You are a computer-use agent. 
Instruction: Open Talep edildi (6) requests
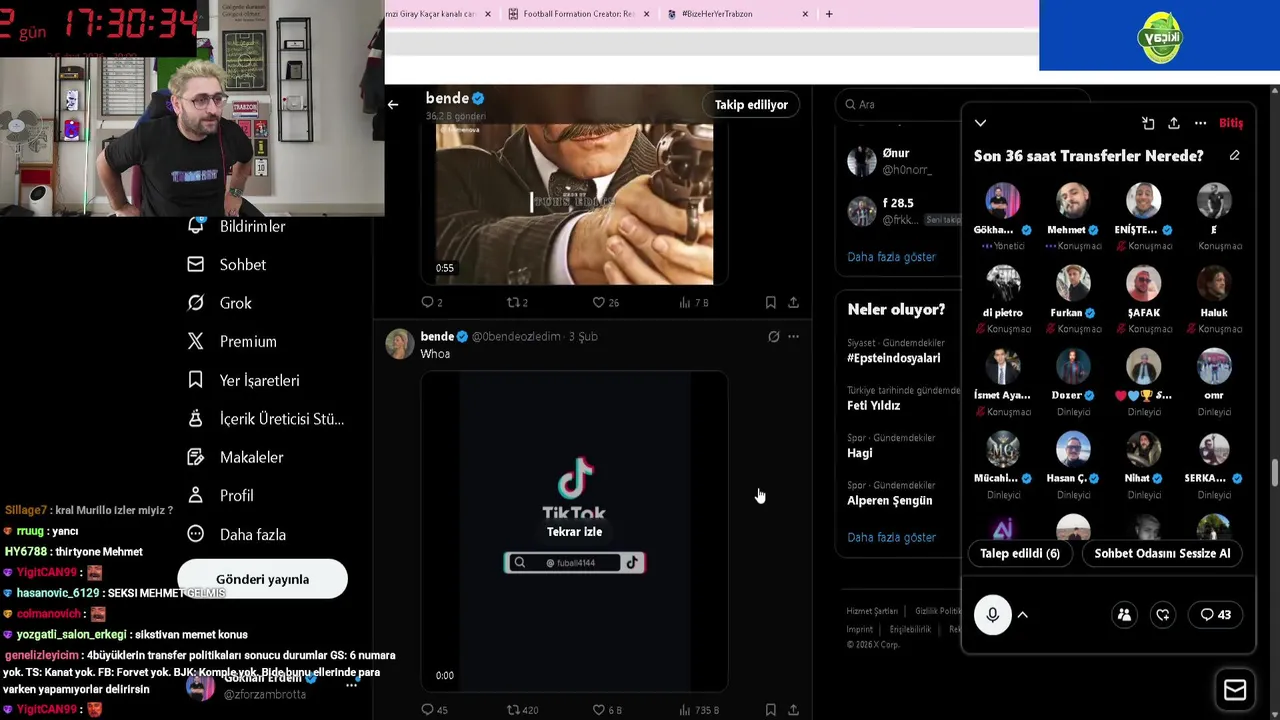click(x=1020, y=553)
